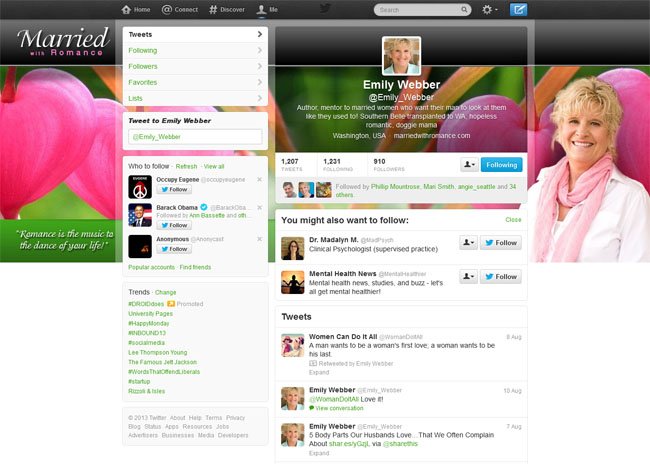650x464 pixels.
Task: Follow Dr. Madalyn M.
Action: point(501,243)
